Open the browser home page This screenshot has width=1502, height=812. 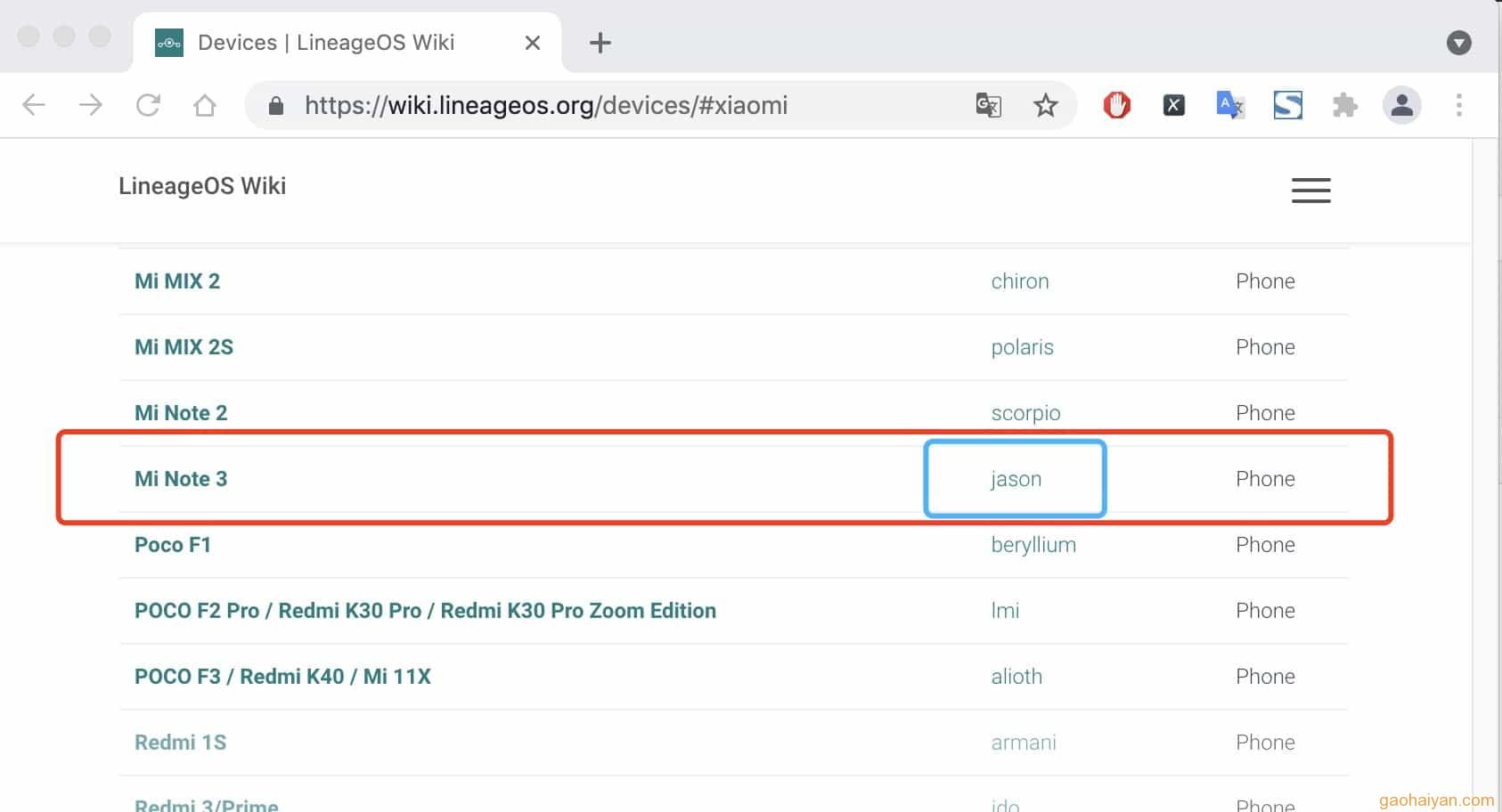(x=205, y=105)
